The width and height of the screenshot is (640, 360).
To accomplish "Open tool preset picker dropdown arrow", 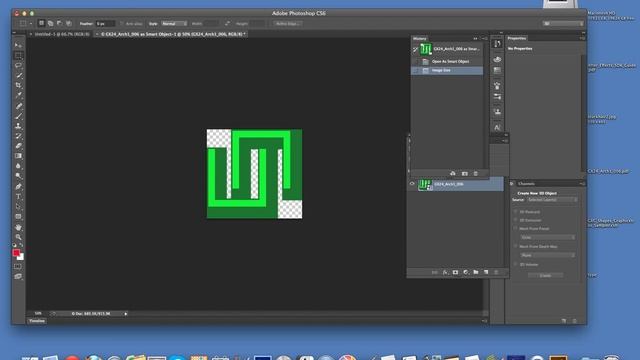I will (x=31, y=24).
